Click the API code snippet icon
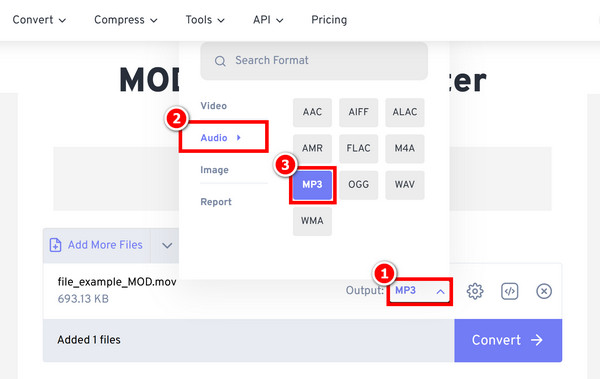The width and height of the screenshot is (600, 379). click(509, 291)
